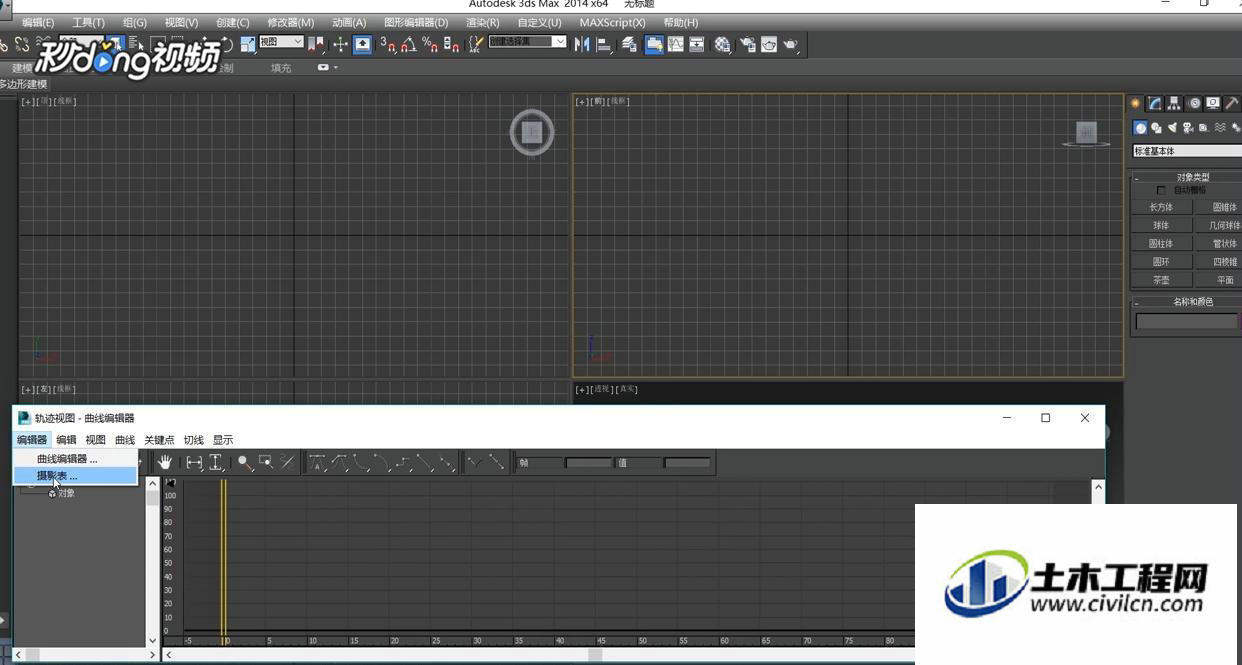Toggle the Angle Snap icon

(x=409, y=44)
